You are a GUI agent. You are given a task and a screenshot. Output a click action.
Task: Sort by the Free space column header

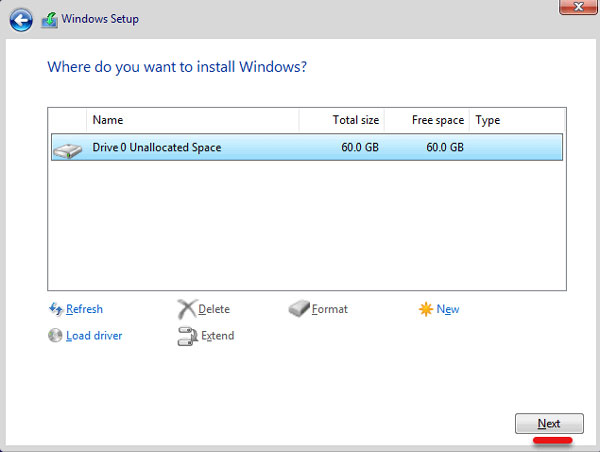427,120
